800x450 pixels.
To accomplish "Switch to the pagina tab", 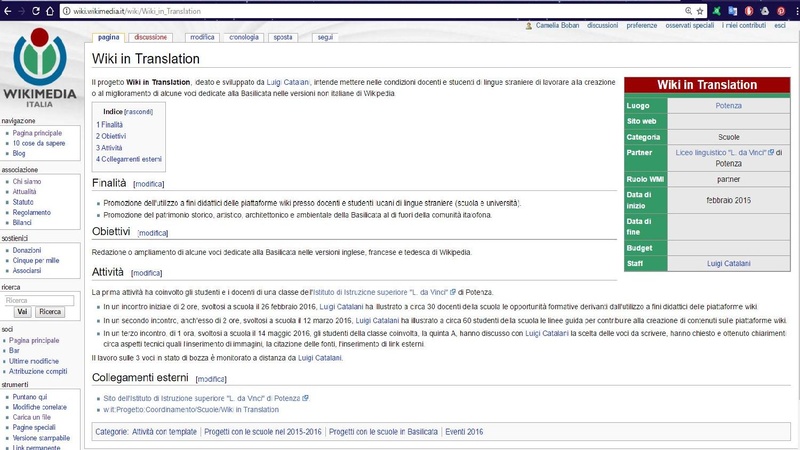I will pos(108,37).
